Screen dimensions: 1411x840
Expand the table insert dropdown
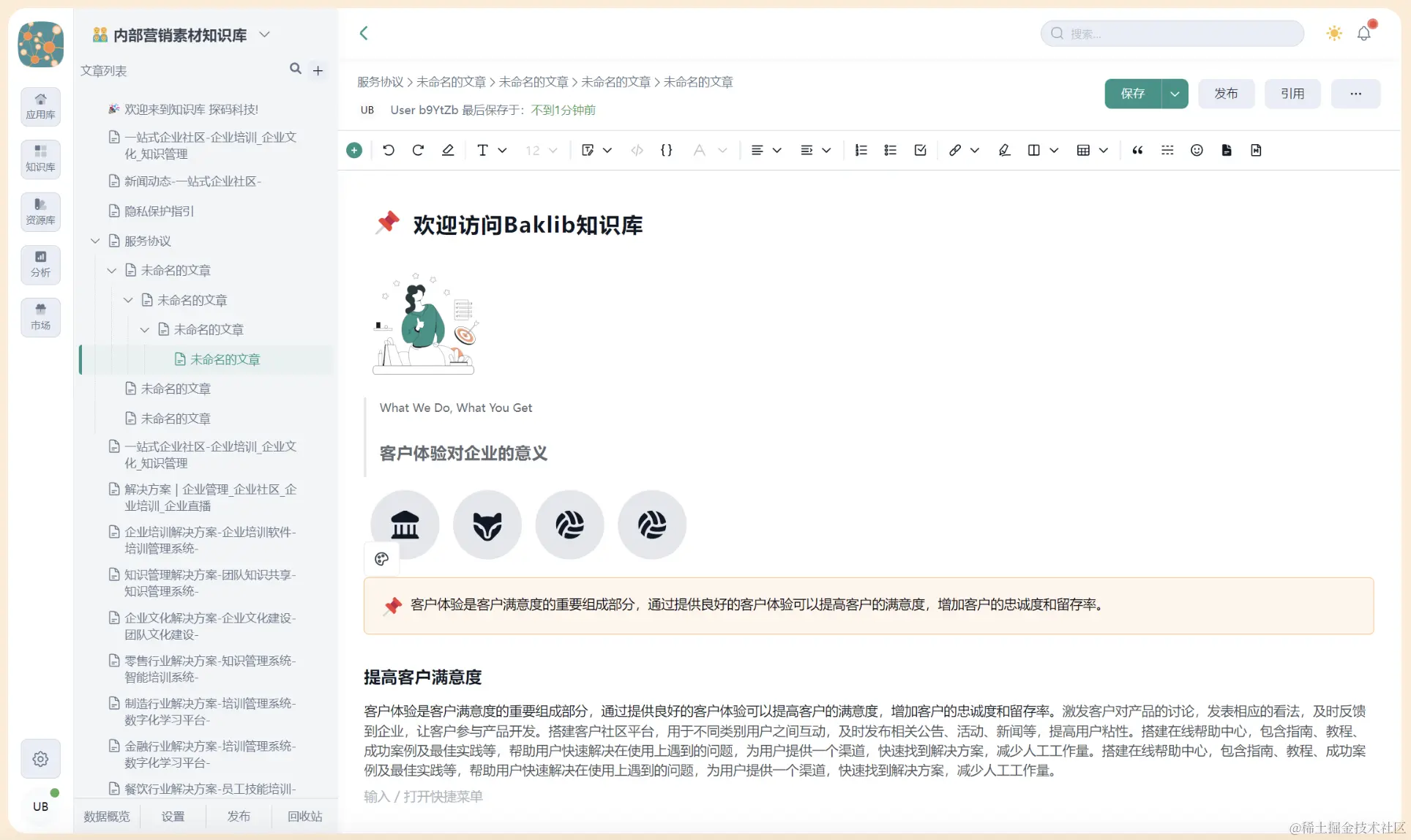click(1104, 150)
